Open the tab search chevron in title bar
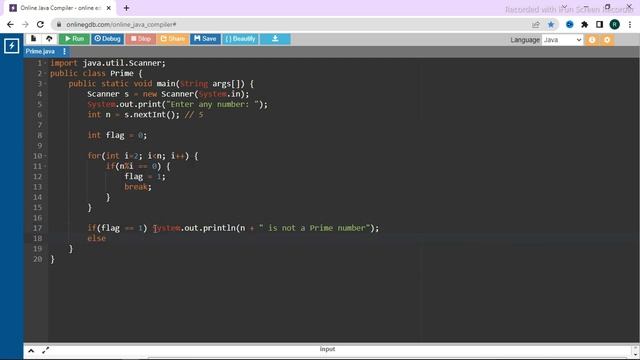The width and height of the screenshot is (640, 360). tap(564, 7)
